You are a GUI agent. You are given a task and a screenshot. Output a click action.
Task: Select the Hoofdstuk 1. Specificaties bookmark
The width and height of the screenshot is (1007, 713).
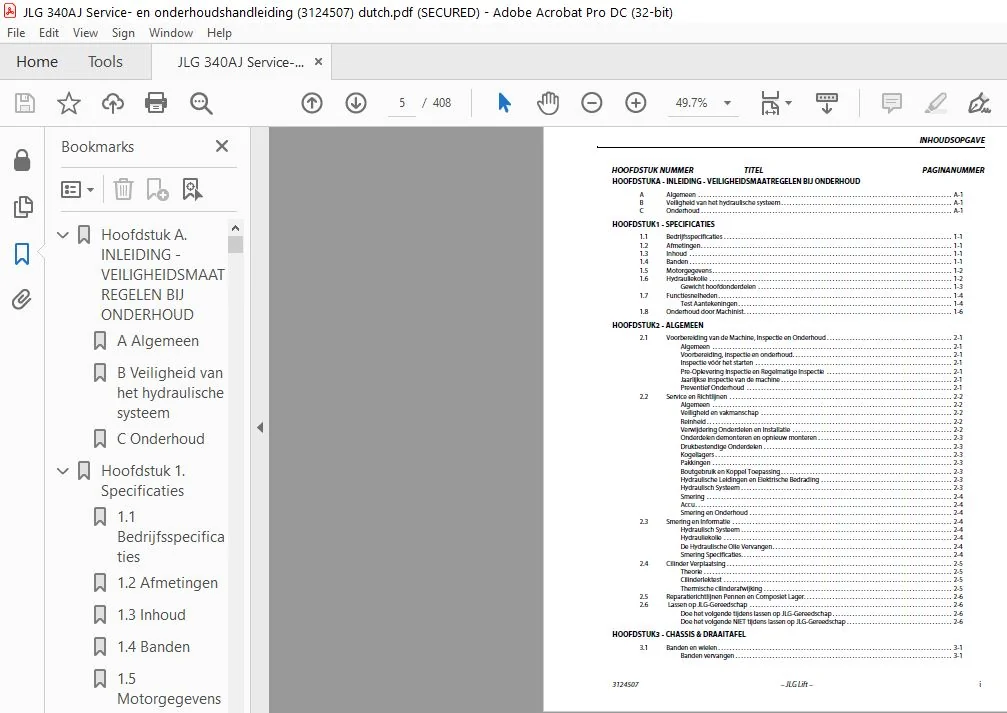[x=143, y=480]
